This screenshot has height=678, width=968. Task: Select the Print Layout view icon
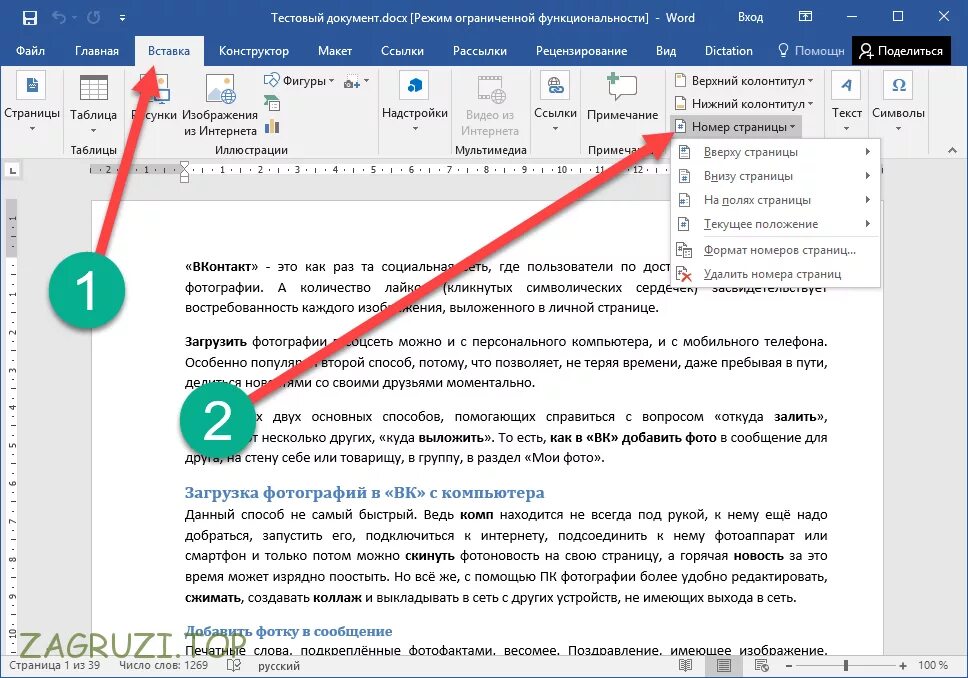[724, 666]
